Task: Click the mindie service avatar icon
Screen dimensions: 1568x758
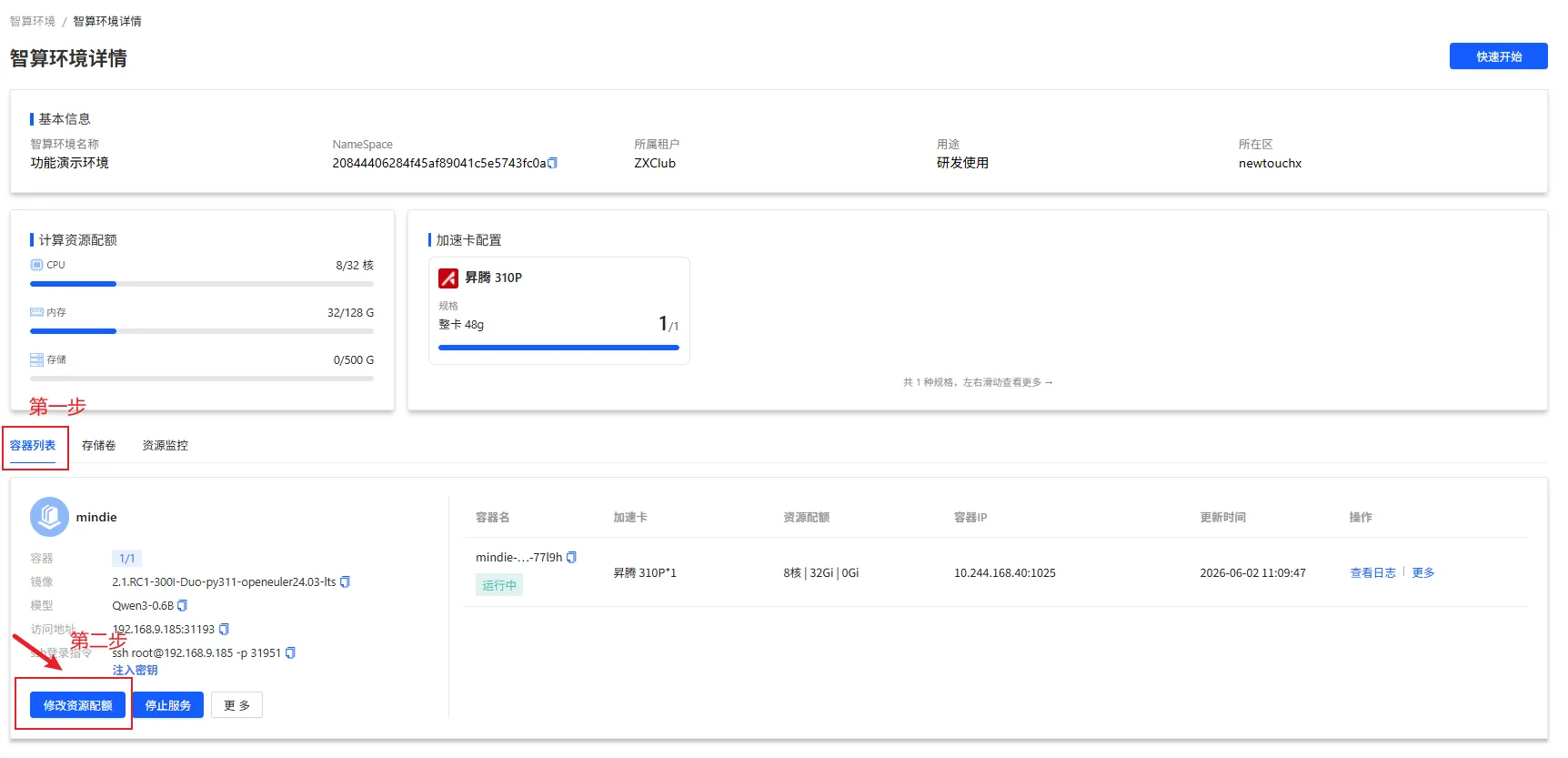Action: point(49,517)
